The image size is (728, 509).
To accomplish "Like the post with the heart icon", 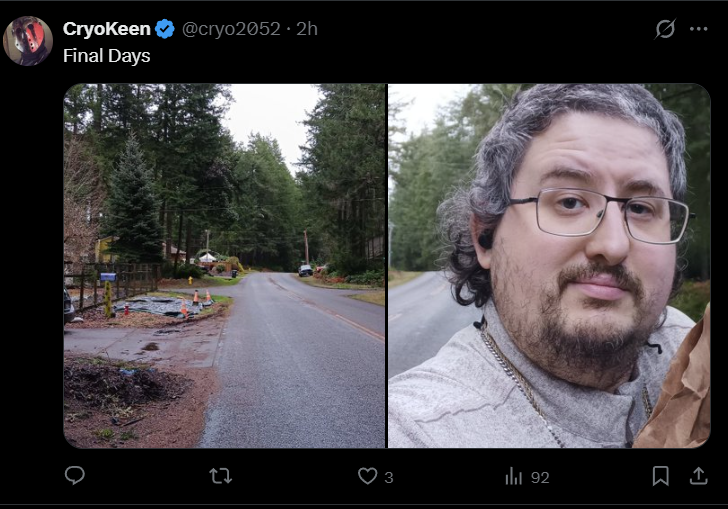I will 367,476.
